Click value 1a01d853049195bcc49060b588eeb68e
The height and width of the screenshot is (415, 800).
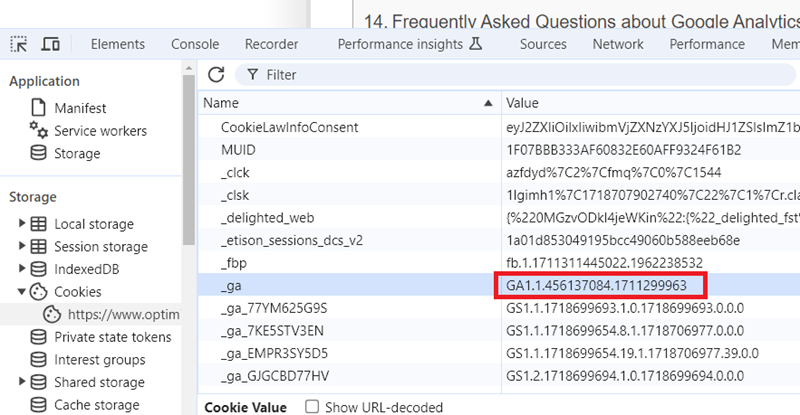(623, 240)
